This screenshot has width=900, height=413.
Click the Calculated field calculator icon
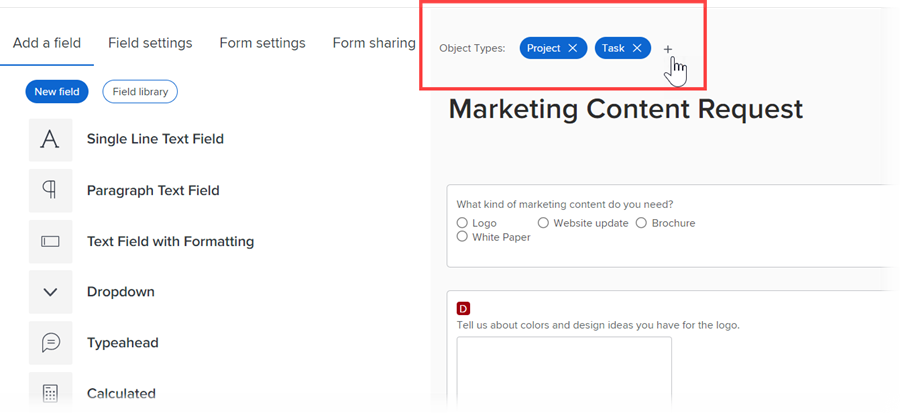point(50,393)
